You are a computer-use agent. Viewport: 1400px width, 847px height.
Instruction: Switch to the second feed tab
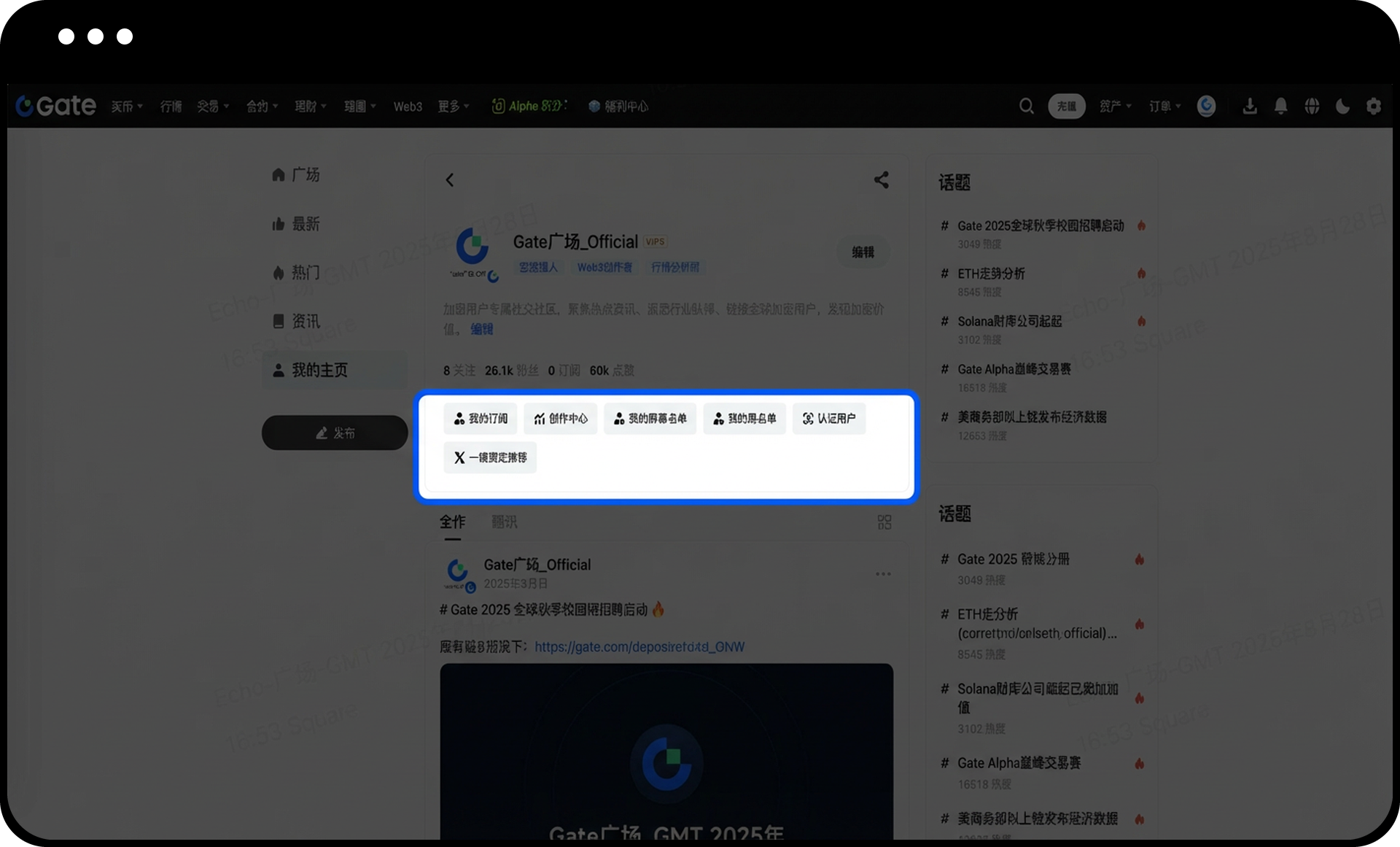click(x=504, y=522)
